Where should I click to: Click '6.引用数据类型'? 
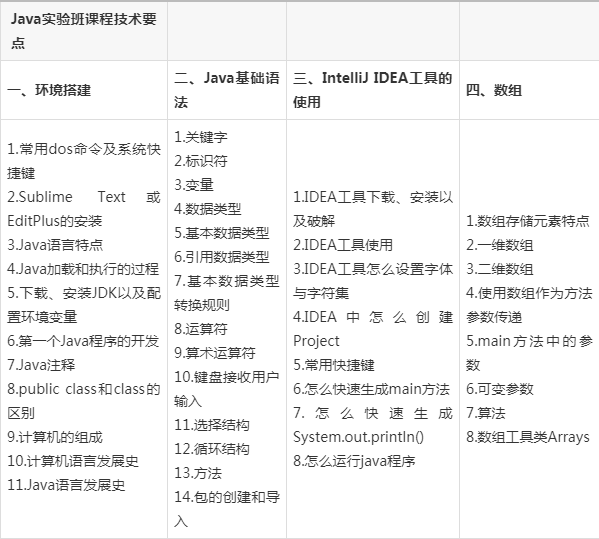(x=222, y=257)
